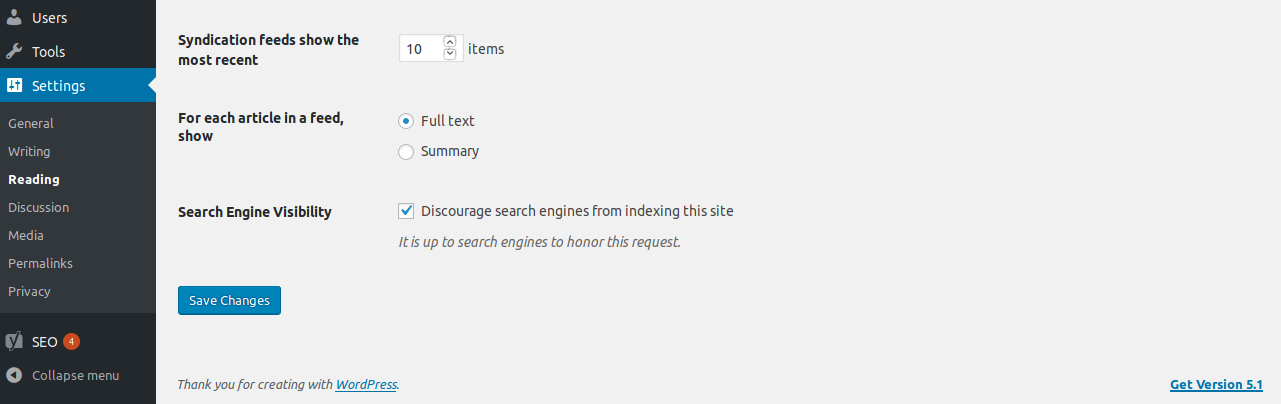1281x404 pixels.
Task: Select the Summary radio option
Action: click(406, 152)
